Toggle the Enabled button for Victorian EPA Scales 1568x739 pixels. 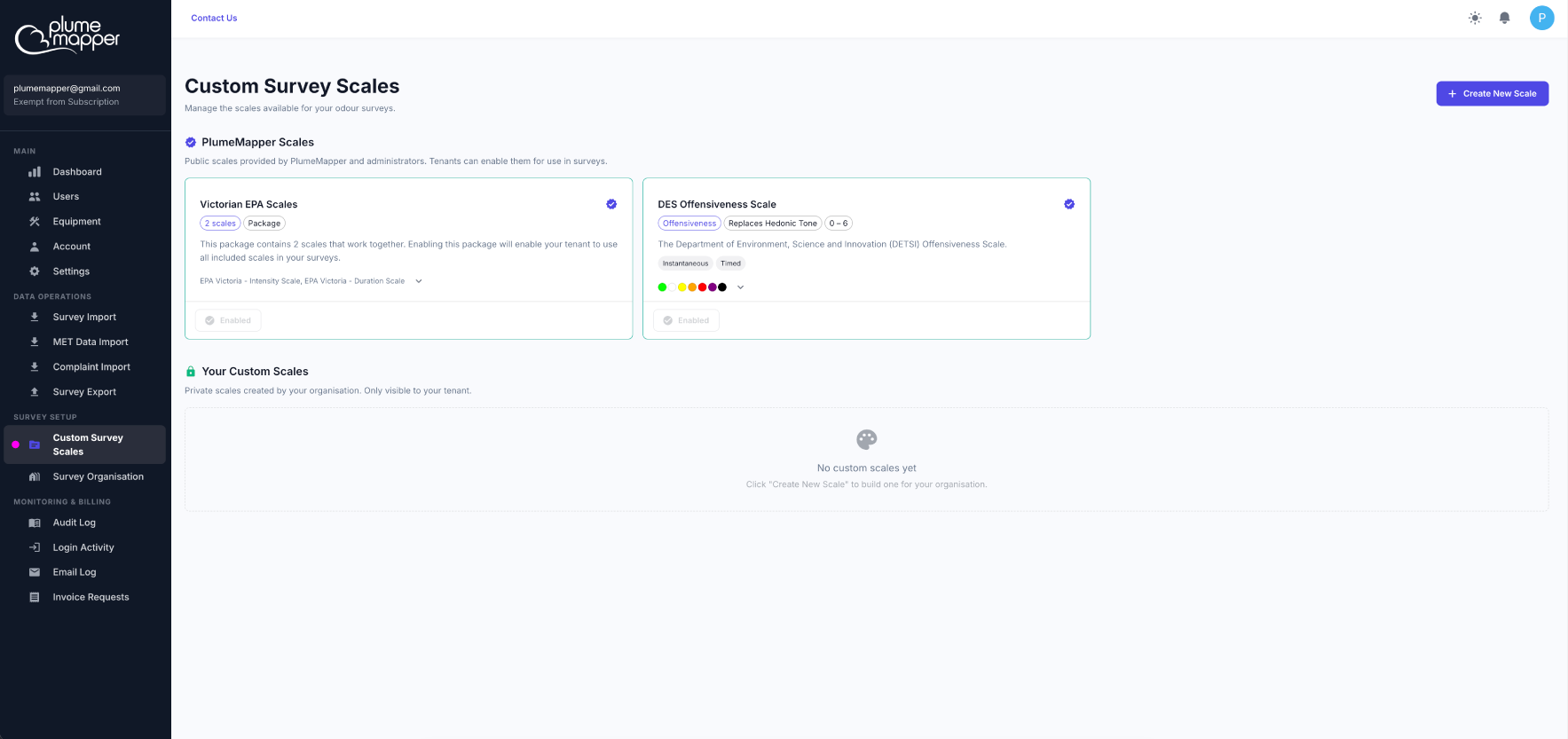pos(228,320)
